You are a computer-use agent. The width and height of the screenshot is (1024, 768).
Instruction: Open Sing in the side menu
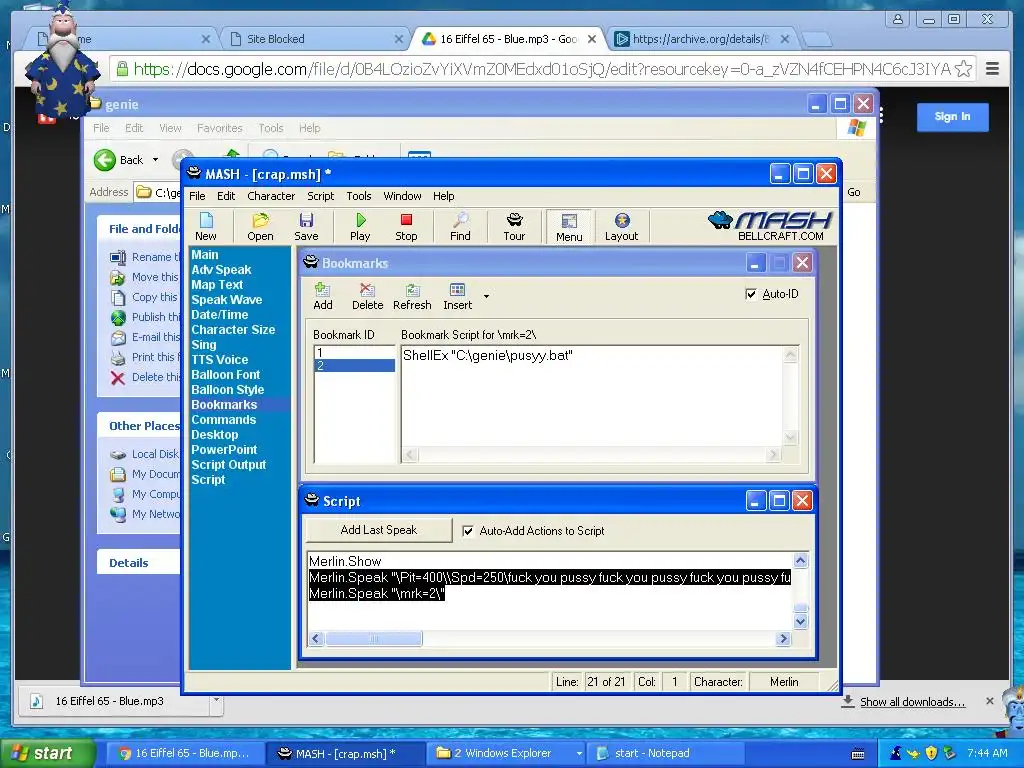tap(203, 345)
